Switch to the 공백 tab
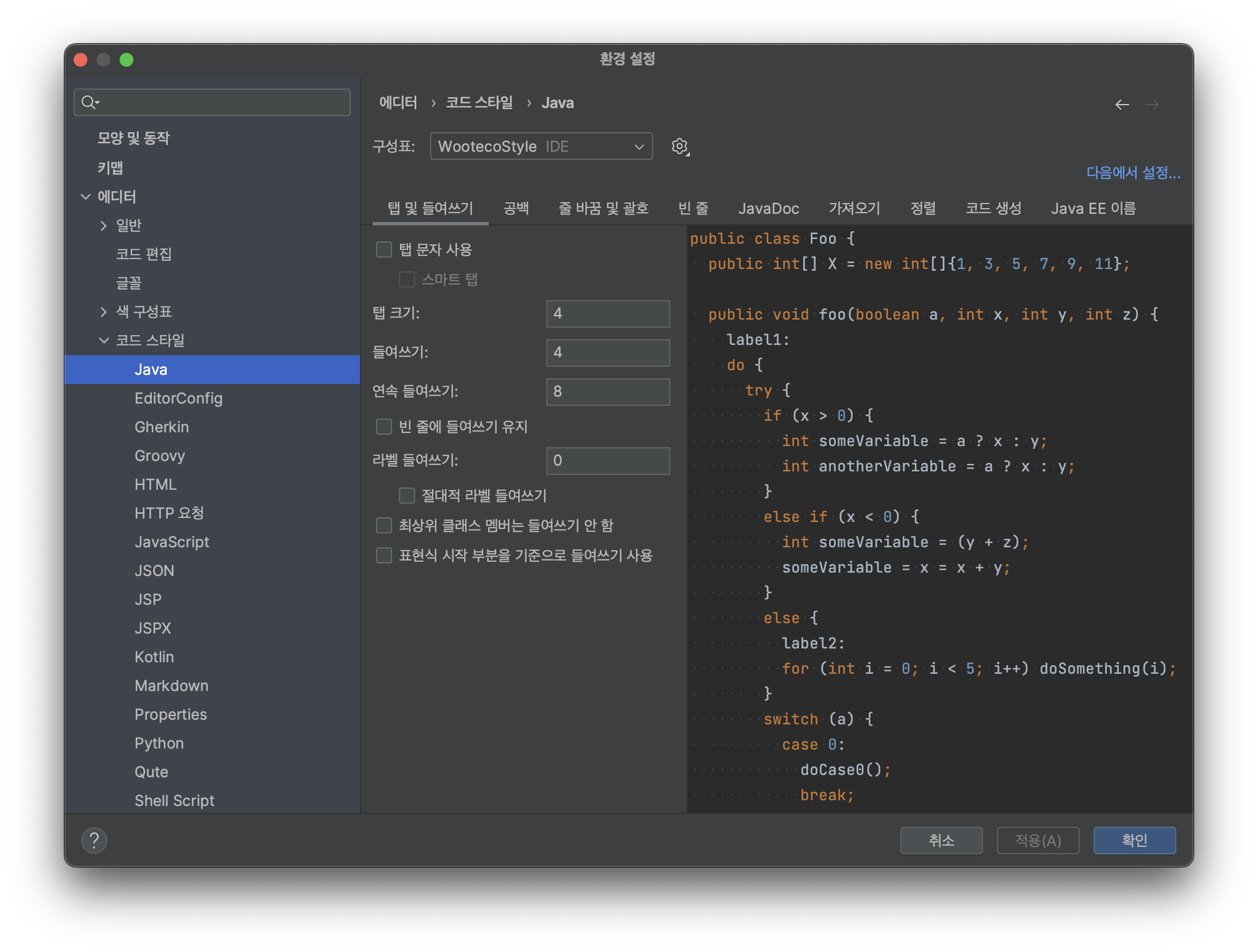The image size is (1258, 952). [516, 208]
